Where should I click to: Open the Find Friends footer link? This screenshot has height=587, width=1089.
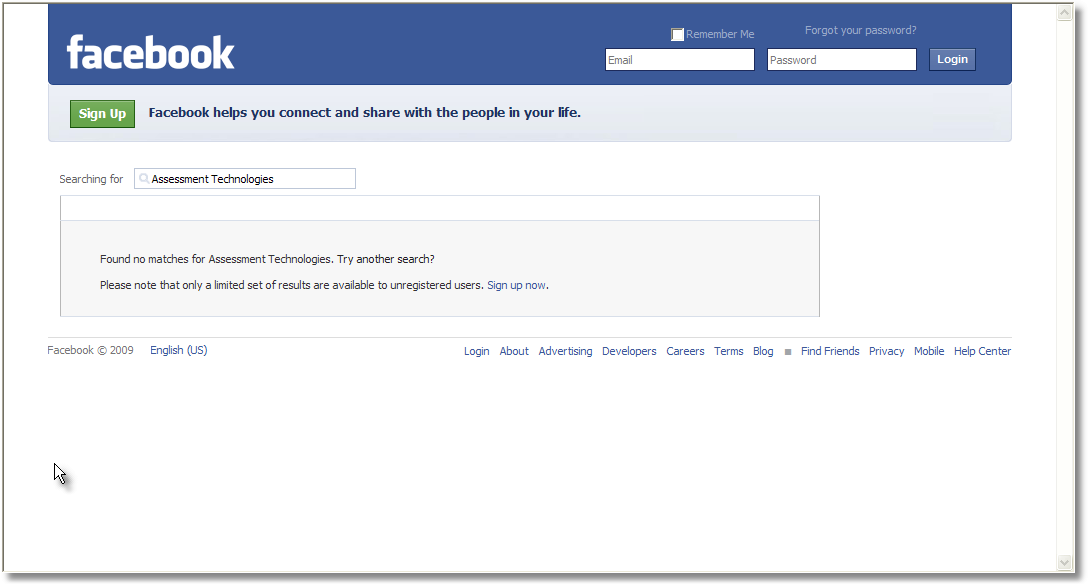click(830, 352)
